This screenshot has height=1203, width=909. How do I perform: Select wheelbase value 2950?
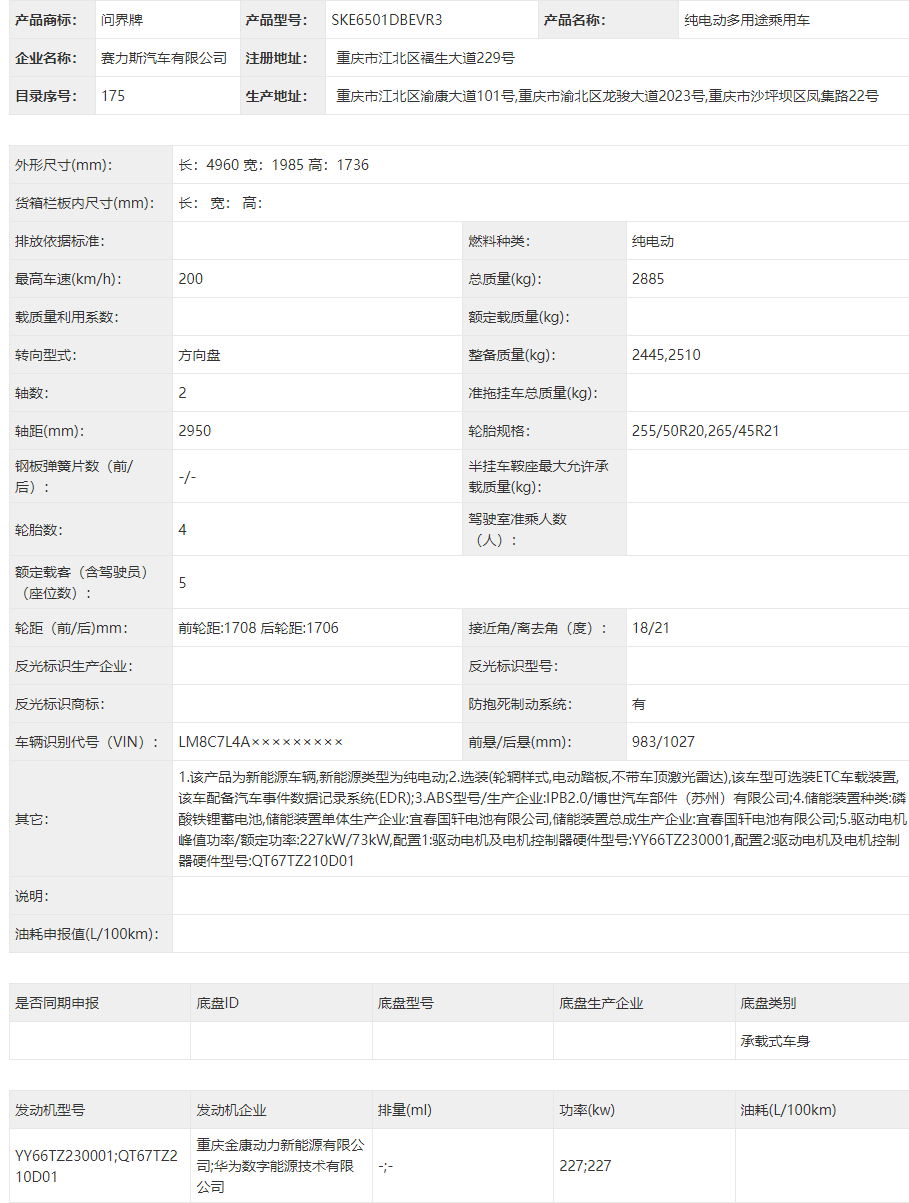tap(194, 431)
